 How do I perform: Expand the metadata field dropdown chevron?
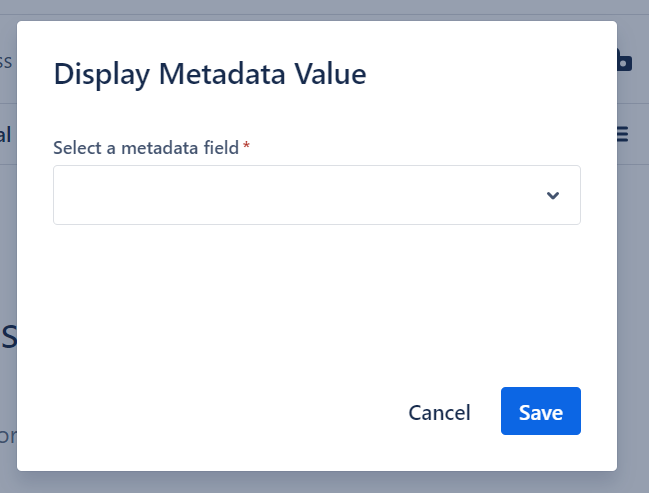point(553,195)
